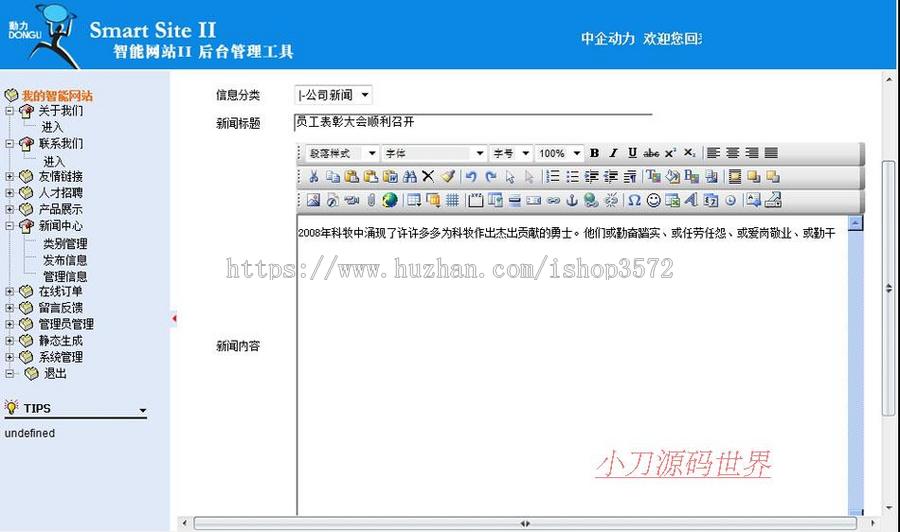Viewport: 900px width, 532px height.
Task: Click the binoculars find icon
Action: [x=409, y=177]
